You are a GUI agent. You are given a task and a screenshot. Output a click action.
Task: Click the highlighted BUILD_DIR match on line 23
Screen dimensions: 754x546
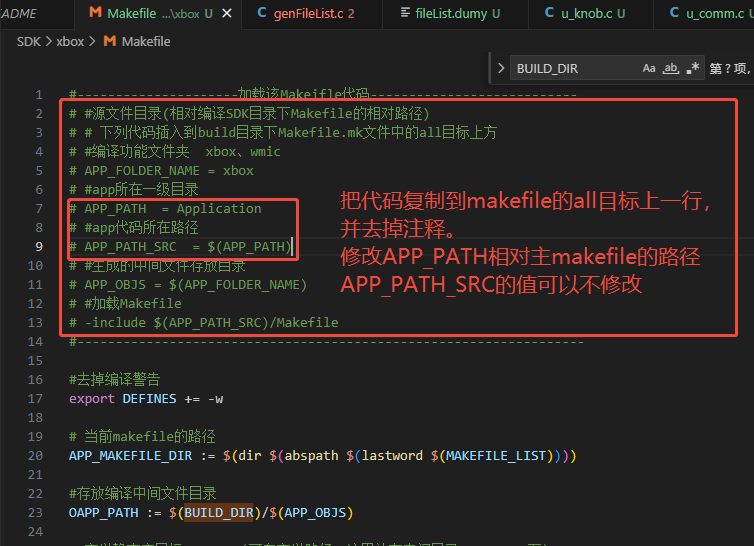pos(219,513)
